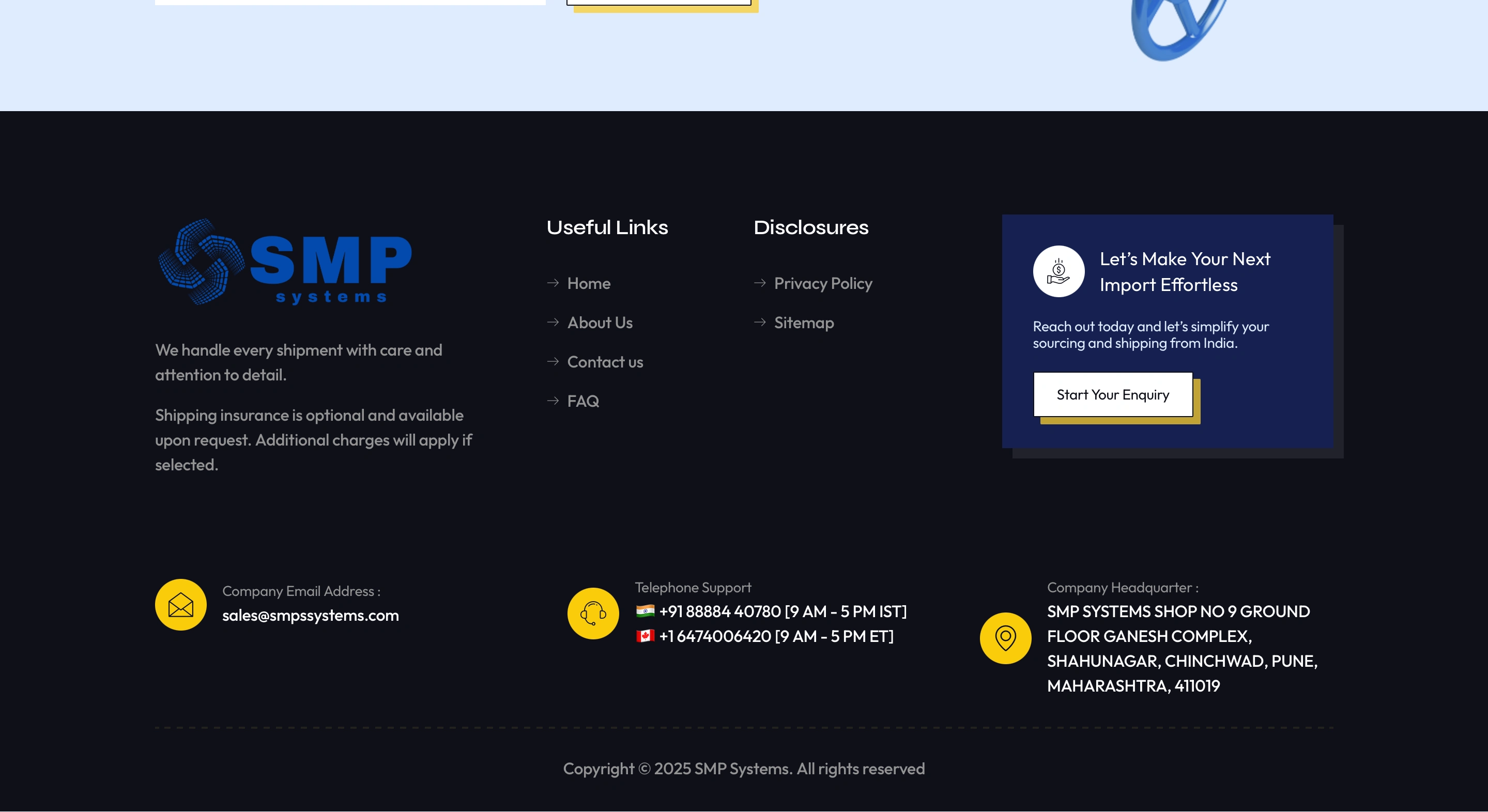
Task: Click the sales@smpssystems.com email address
Action: pyautogui.click(x=310, y=616)
